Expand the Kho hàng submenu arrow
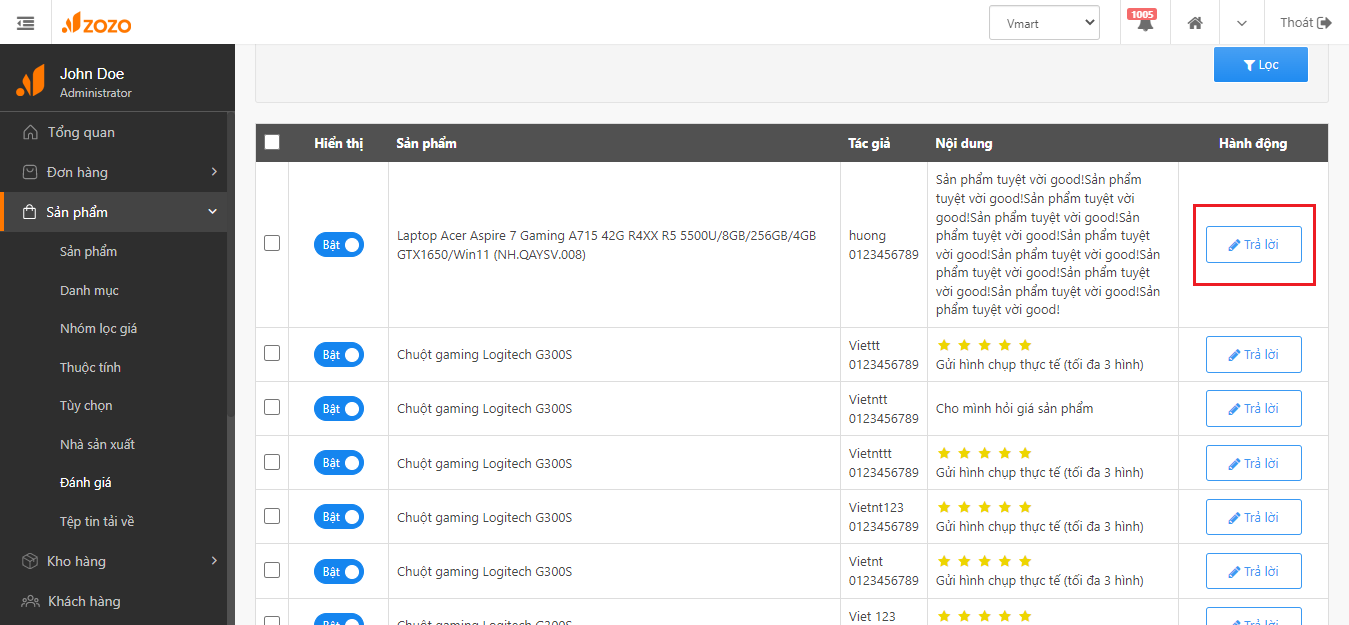Viewport: 1349px width, 625px height. click(213, 561)
